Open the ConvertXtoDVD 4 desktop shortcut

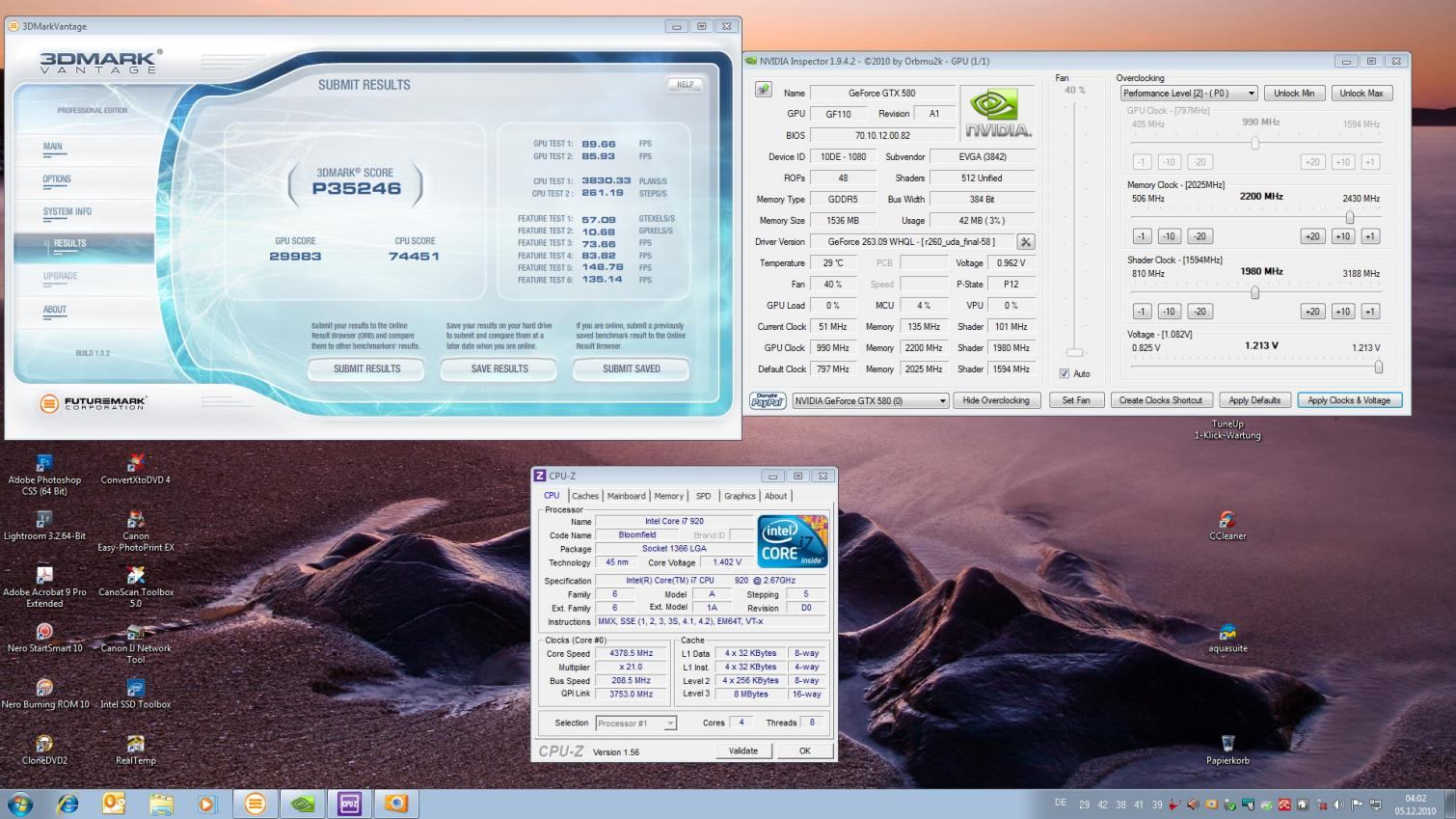[x=136, y=470]
